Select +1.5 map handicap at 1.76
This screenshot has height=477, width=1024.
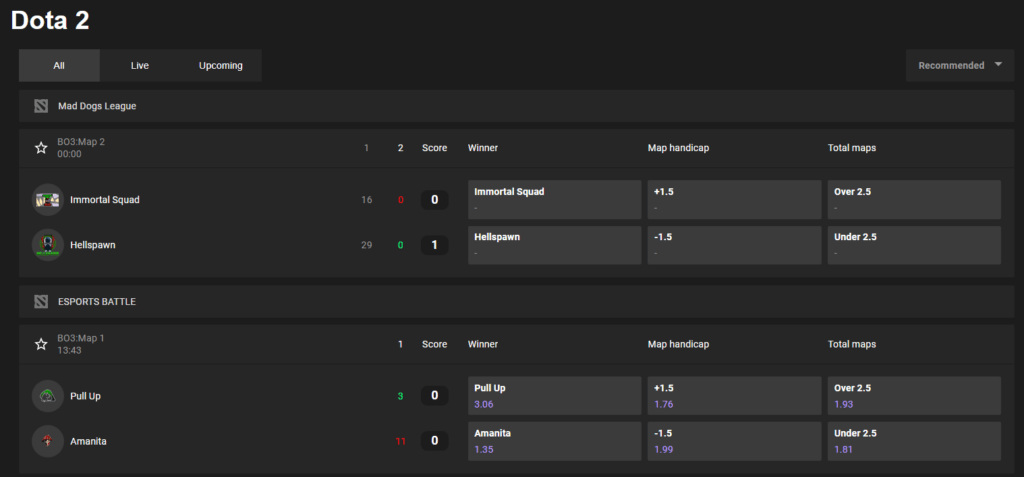[734, 396]
